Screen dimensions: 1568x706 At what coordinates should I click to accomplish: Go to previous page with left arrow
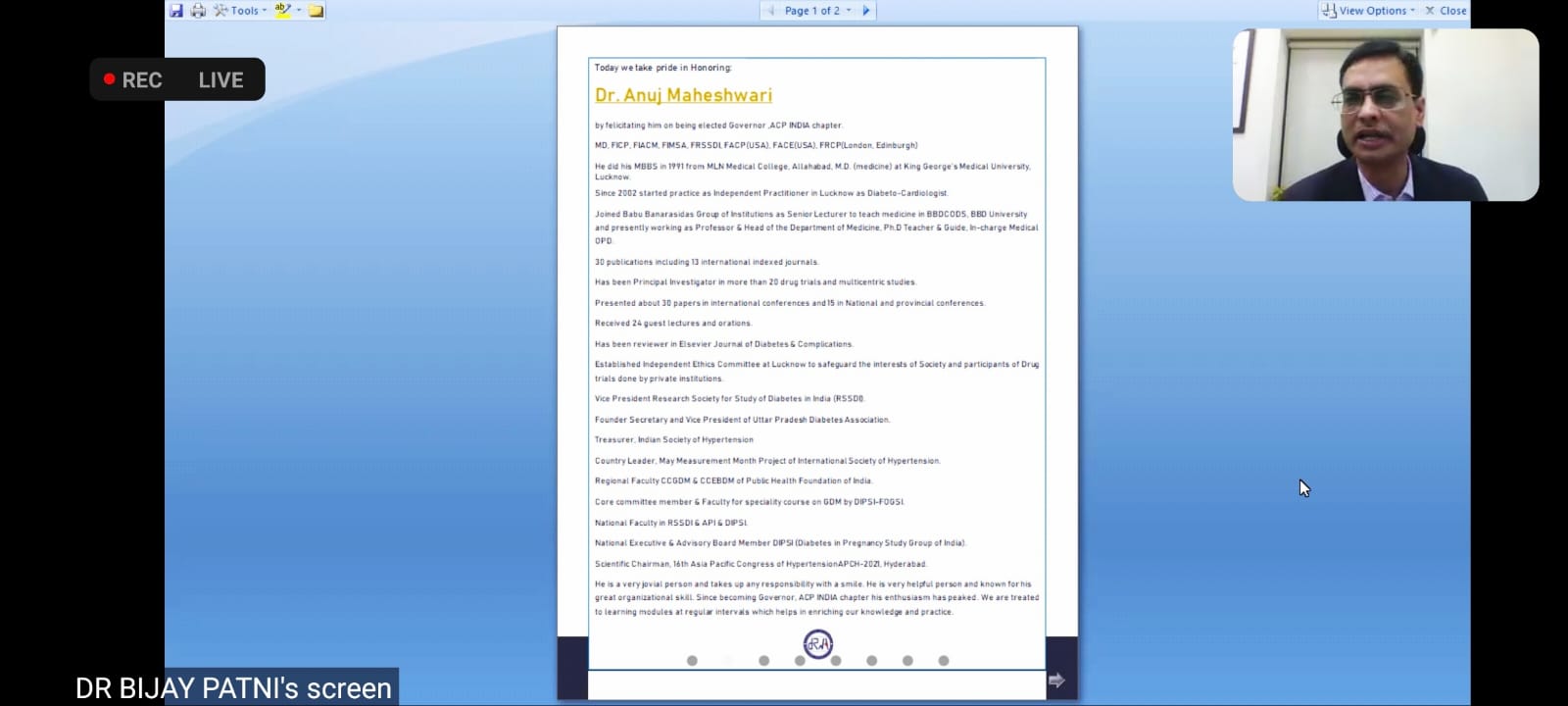pyautogui.click(x=771, y=11)
